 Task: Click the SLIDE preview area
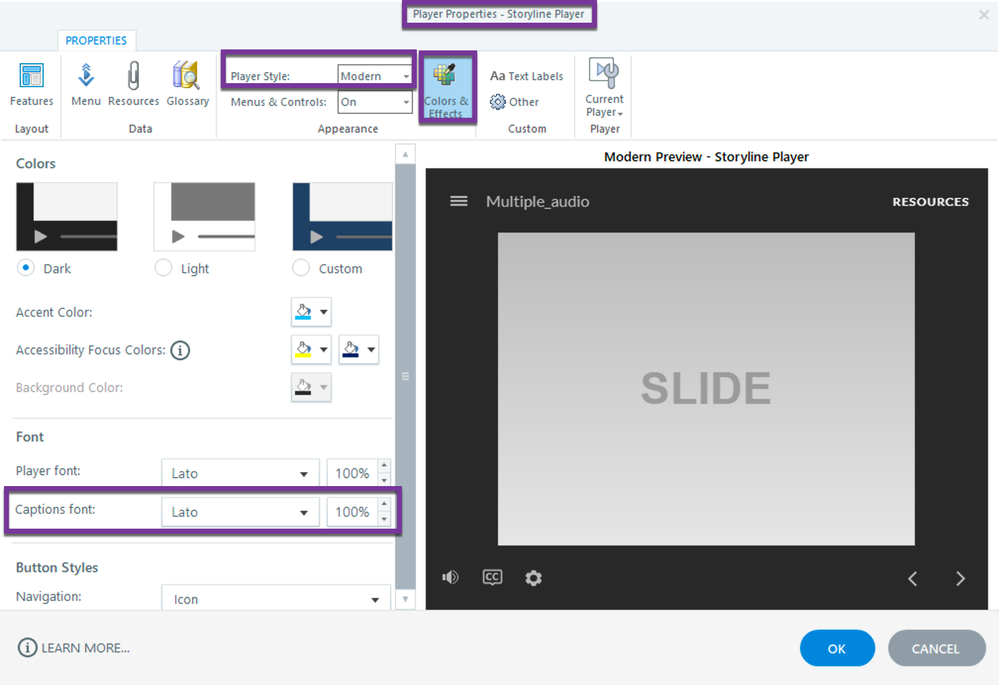point(706,389)
